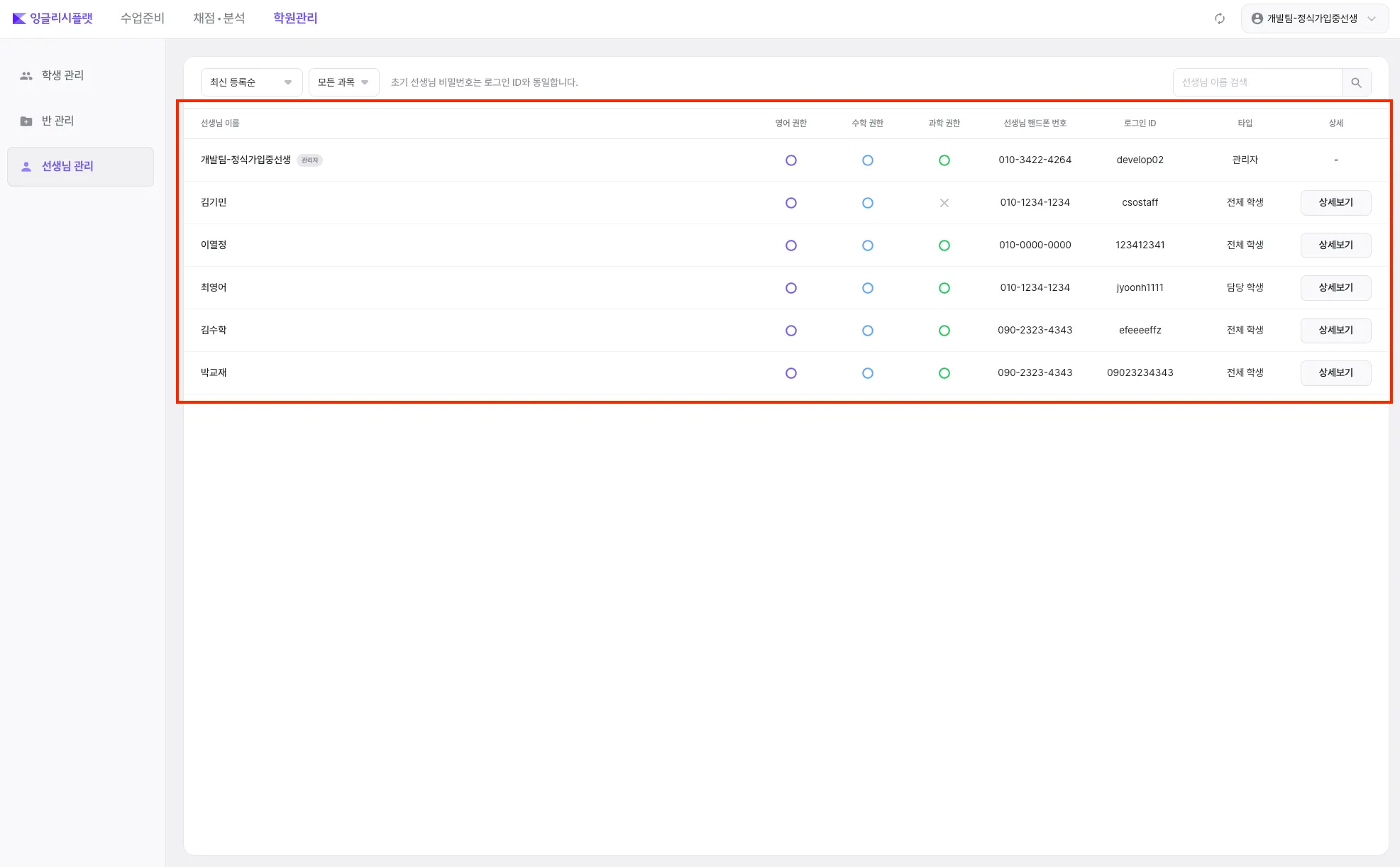This screenshot has width=1400, height=867.
Task: Open the 최신 등록순 sort dropdown
Action: pyautogui.click(x=251, y=82)
